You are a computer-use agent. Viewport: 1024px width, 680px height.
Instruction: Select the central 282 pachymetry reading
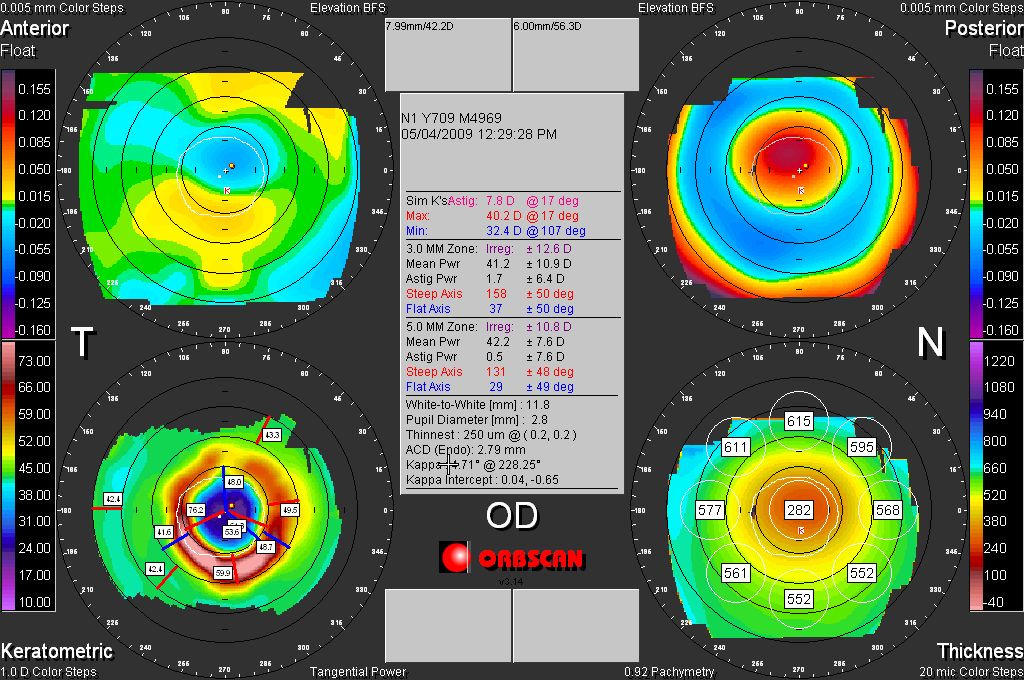tap(798, 510)
